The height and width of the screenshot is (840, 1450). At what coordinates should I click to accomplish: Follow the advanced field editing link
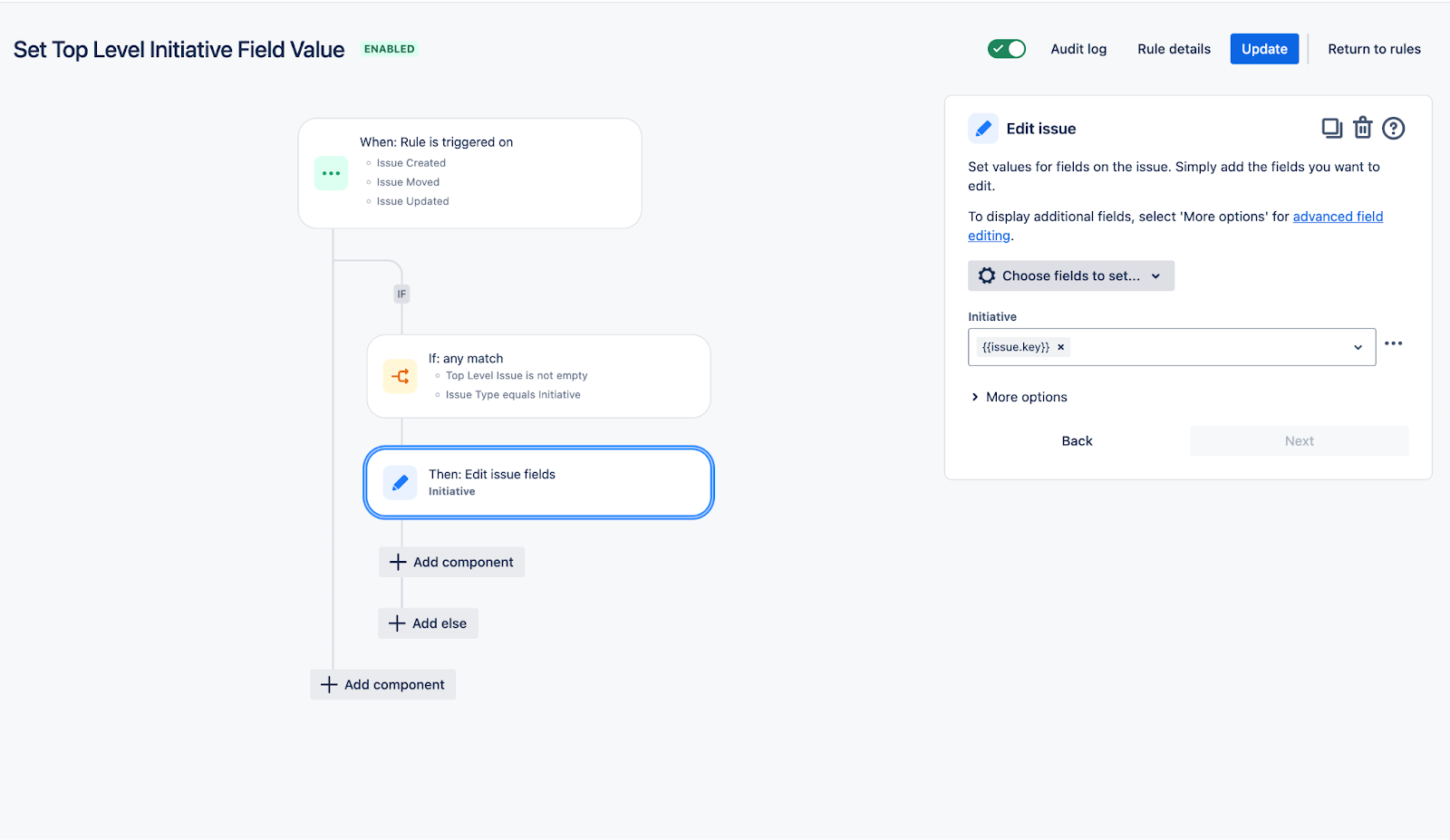(1337, 217)
